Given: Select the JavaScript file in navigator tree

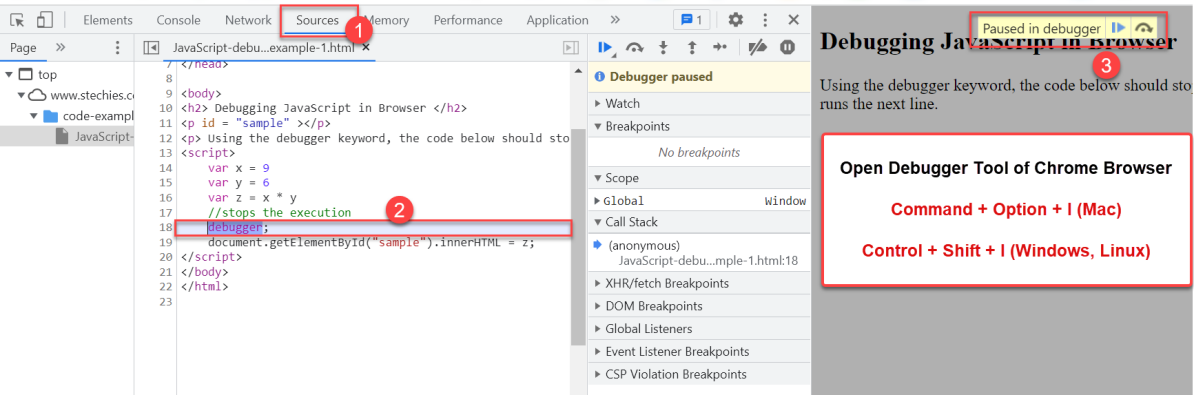Looking at the screenshot, I should tap(67, 137).
